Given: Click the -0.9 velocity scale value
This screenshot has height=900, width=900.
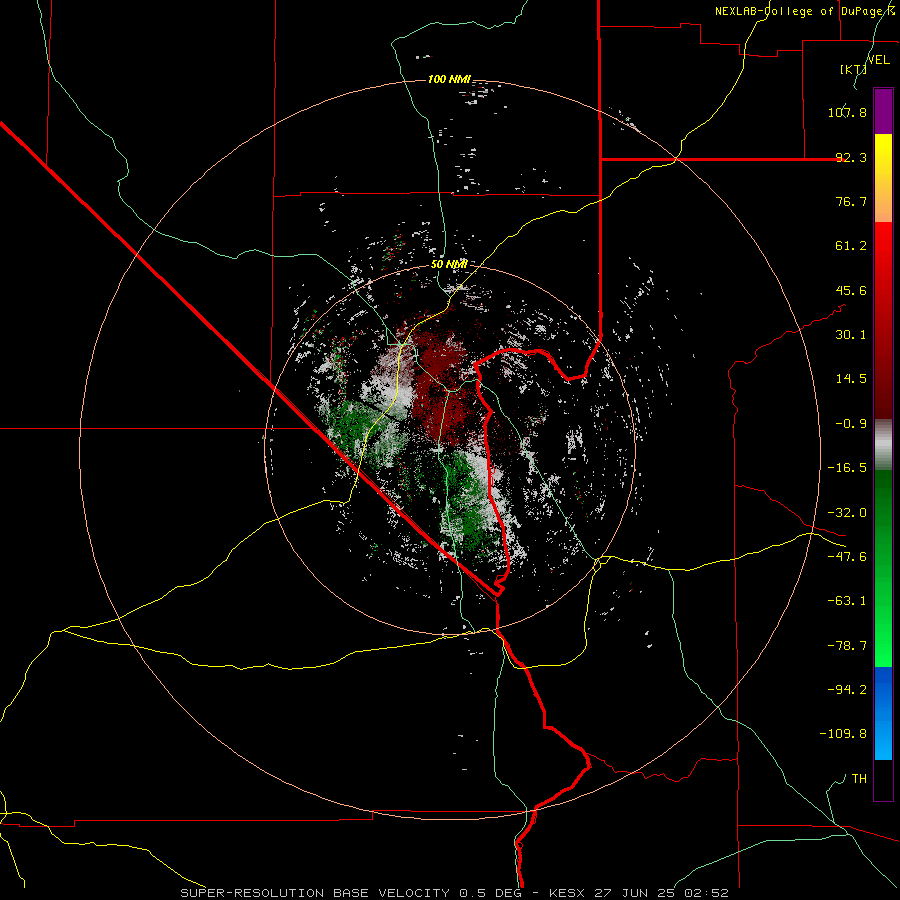Looking at the screenshot, I should (x=851, y=424).
